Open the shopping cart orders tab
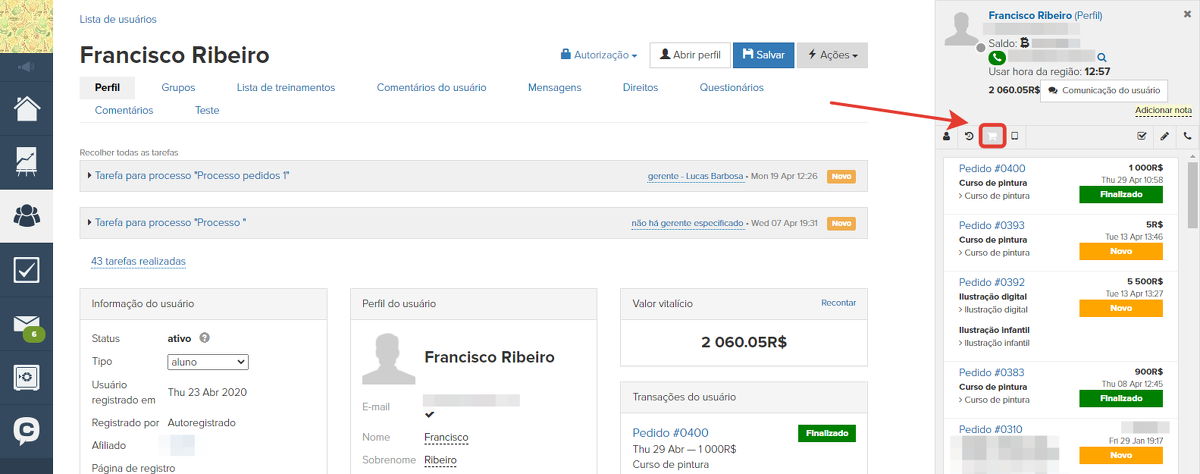Image resolution: width=1200 pixels, height=474 pixels. 992,136
